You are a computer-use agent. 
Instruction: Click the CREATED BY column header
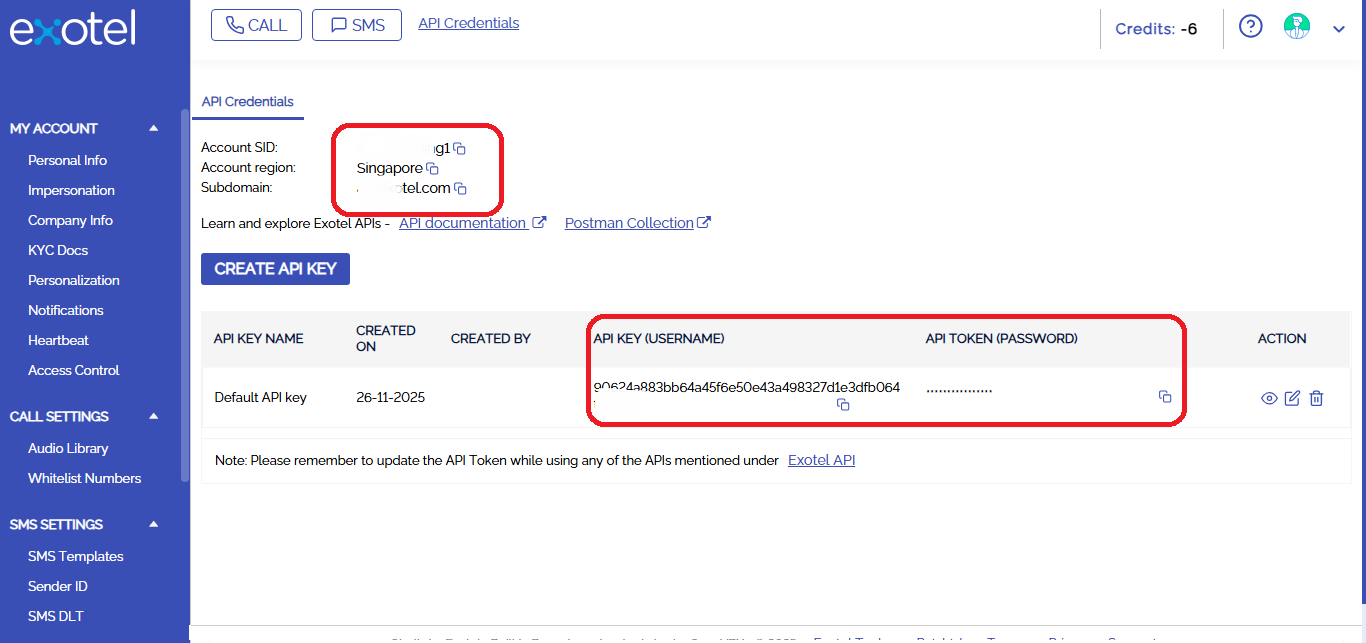point(491,339)
